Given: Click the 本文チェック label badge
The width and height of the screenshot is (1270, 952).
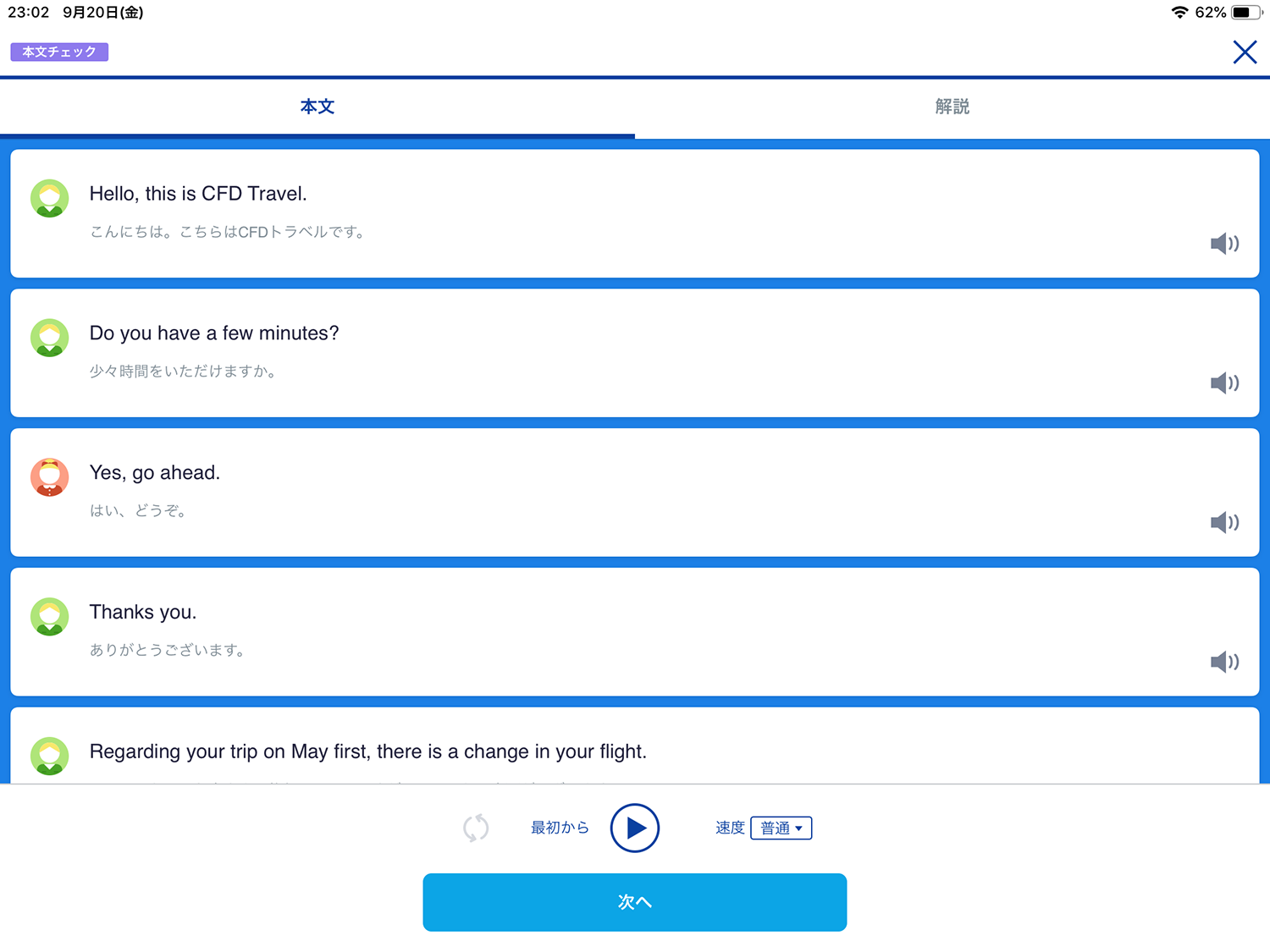Looking at the screenshot, I should coord(59,52).
